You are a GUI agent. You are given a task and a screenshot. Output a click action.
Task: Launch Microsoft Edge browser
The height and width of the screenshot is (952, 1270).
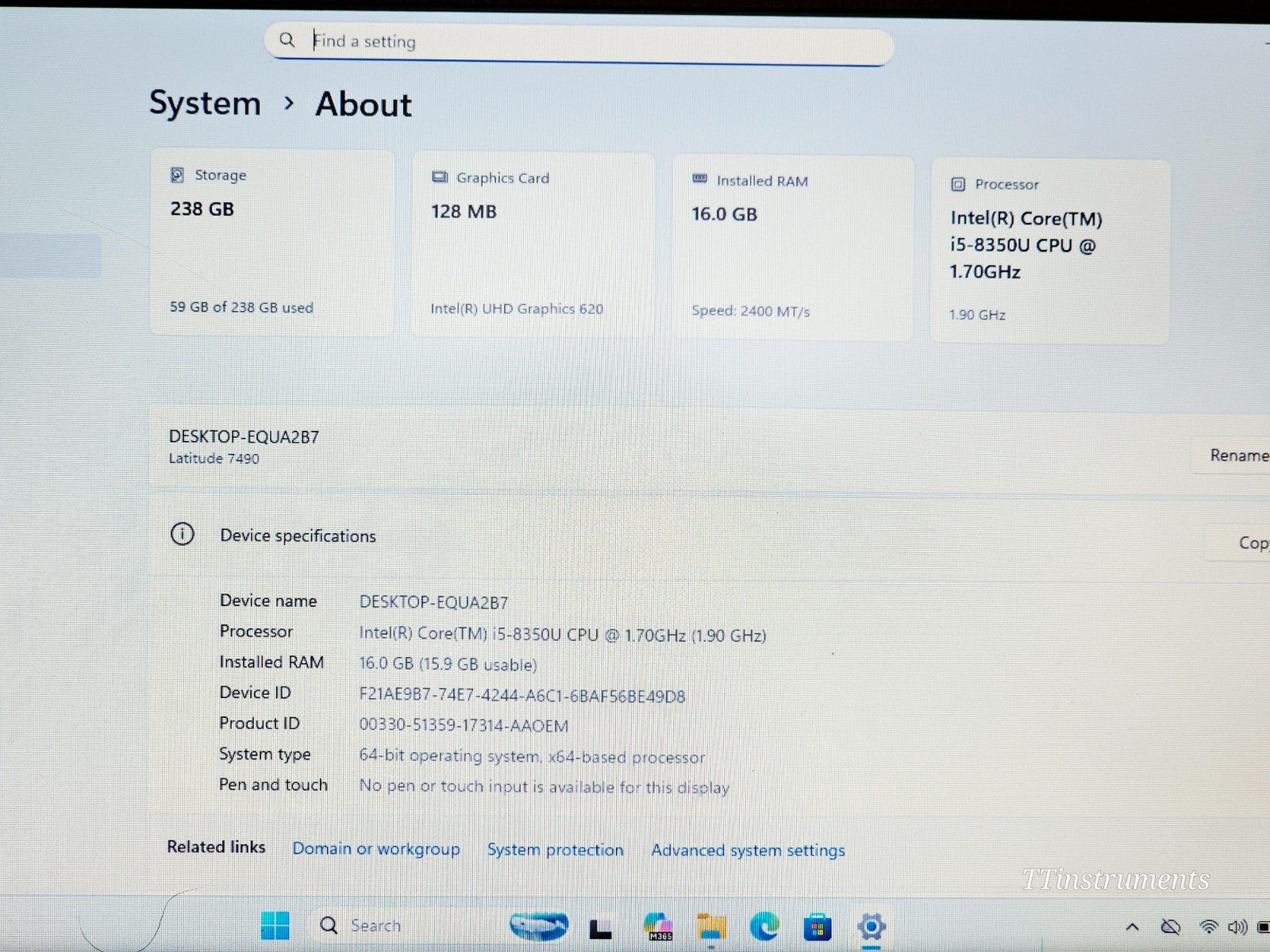(x=764, y=926)
